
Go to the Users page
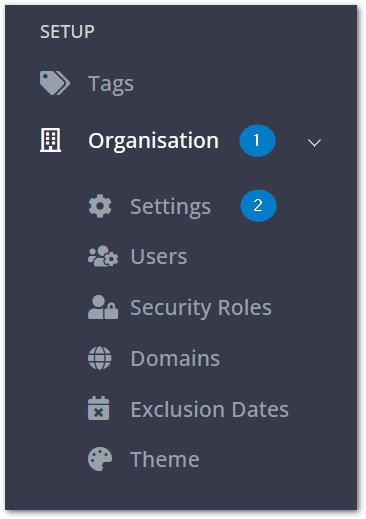[x=159, y=257]
